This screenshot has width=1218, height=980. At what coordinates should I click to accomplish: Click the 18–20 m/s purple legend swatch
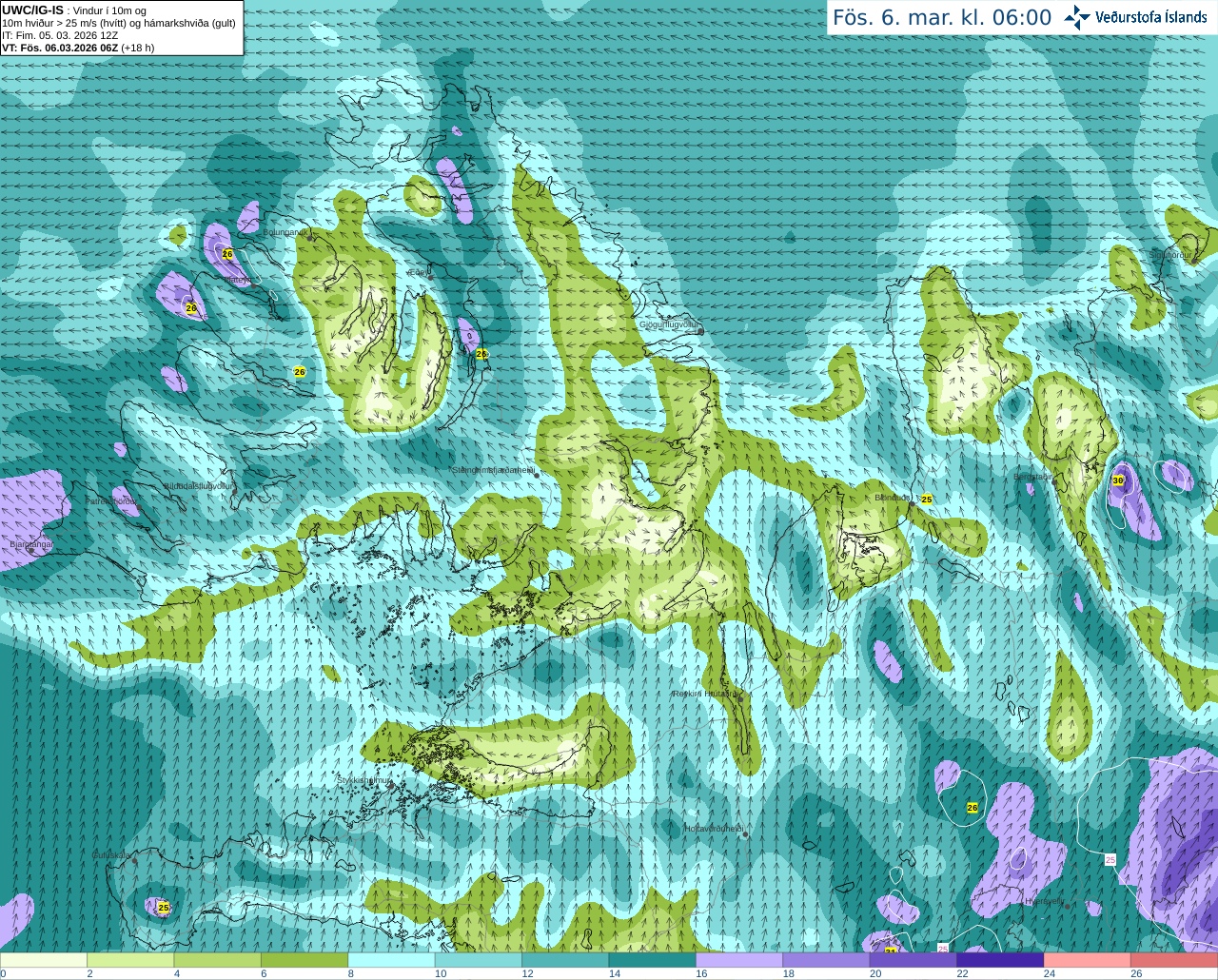(x=827, y=960)
